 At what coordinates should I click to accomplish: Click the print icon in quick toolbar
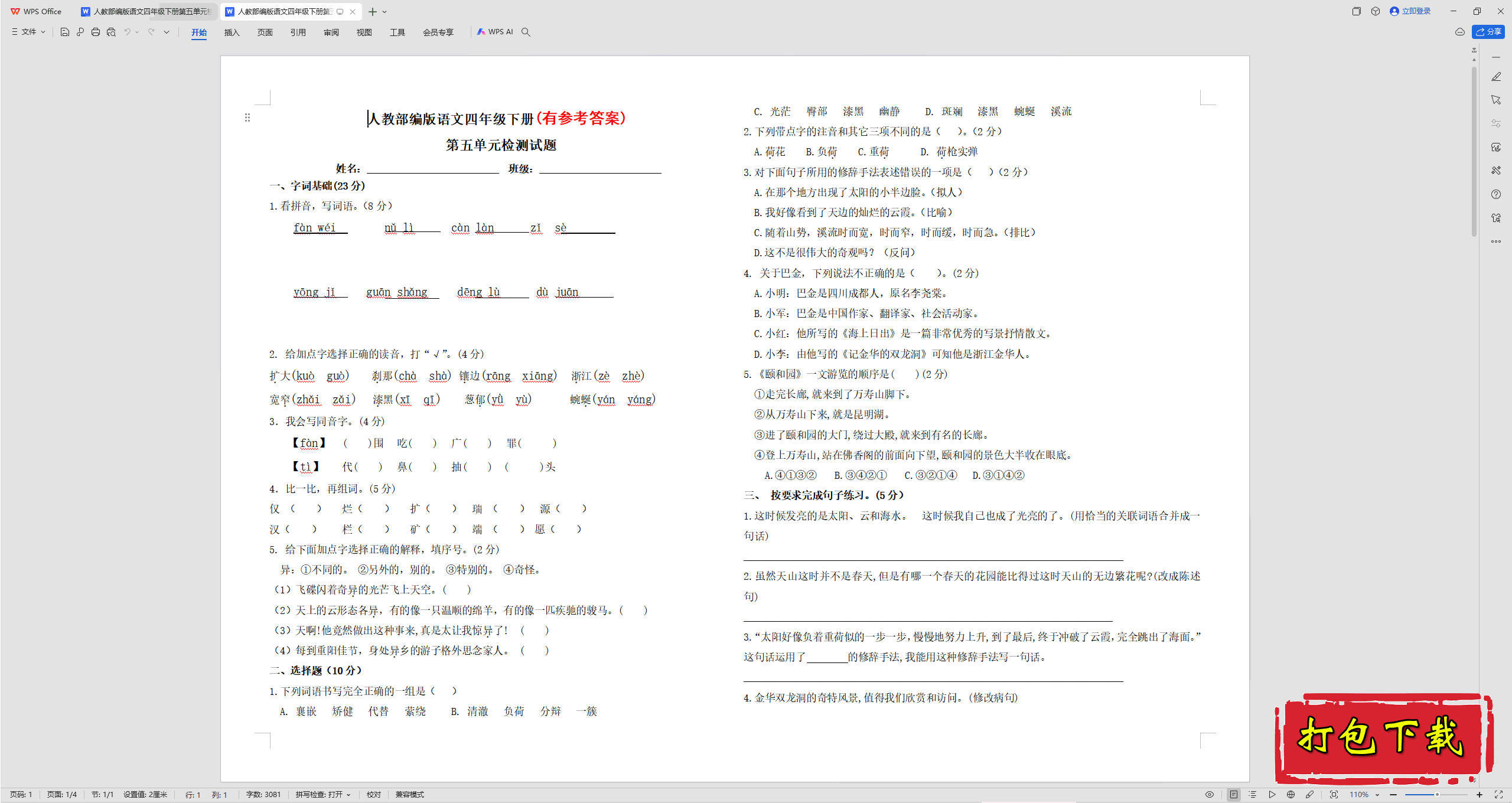coord(96,32)
